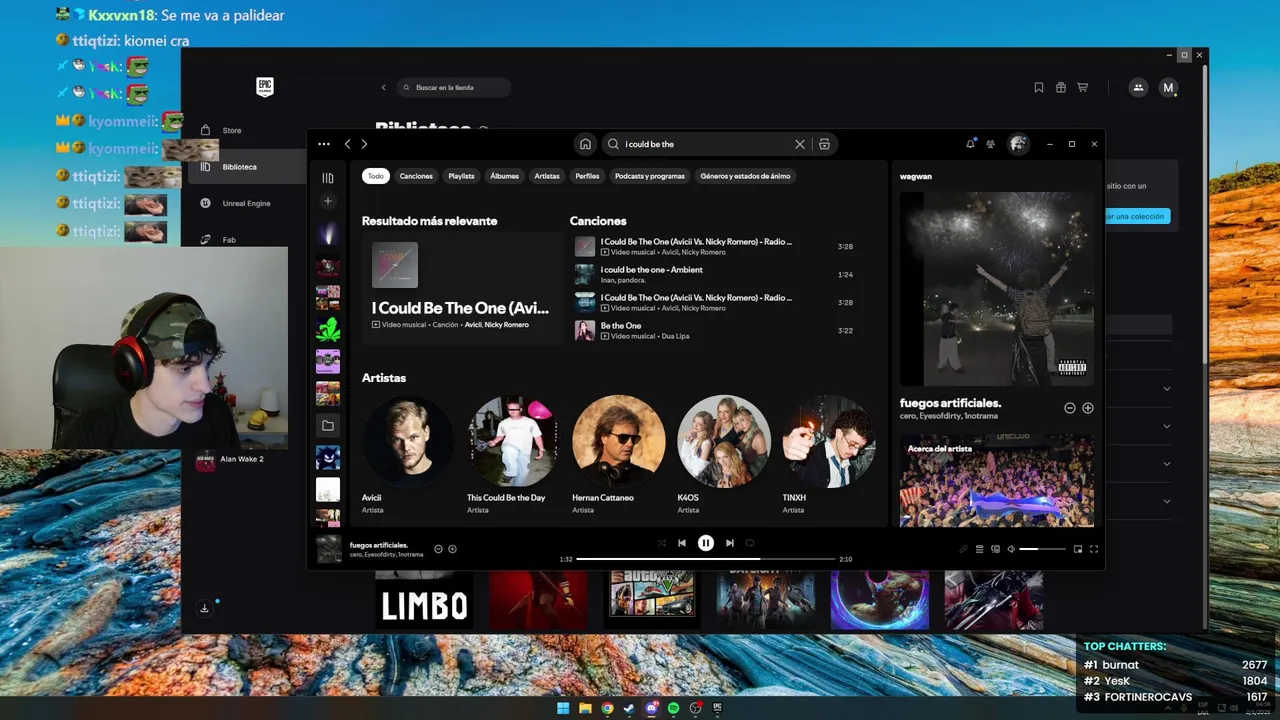The width and height of the screenshot is (1280, 720).
Task: Open Spotify notifications bell
Action: (x=970, y=144)
